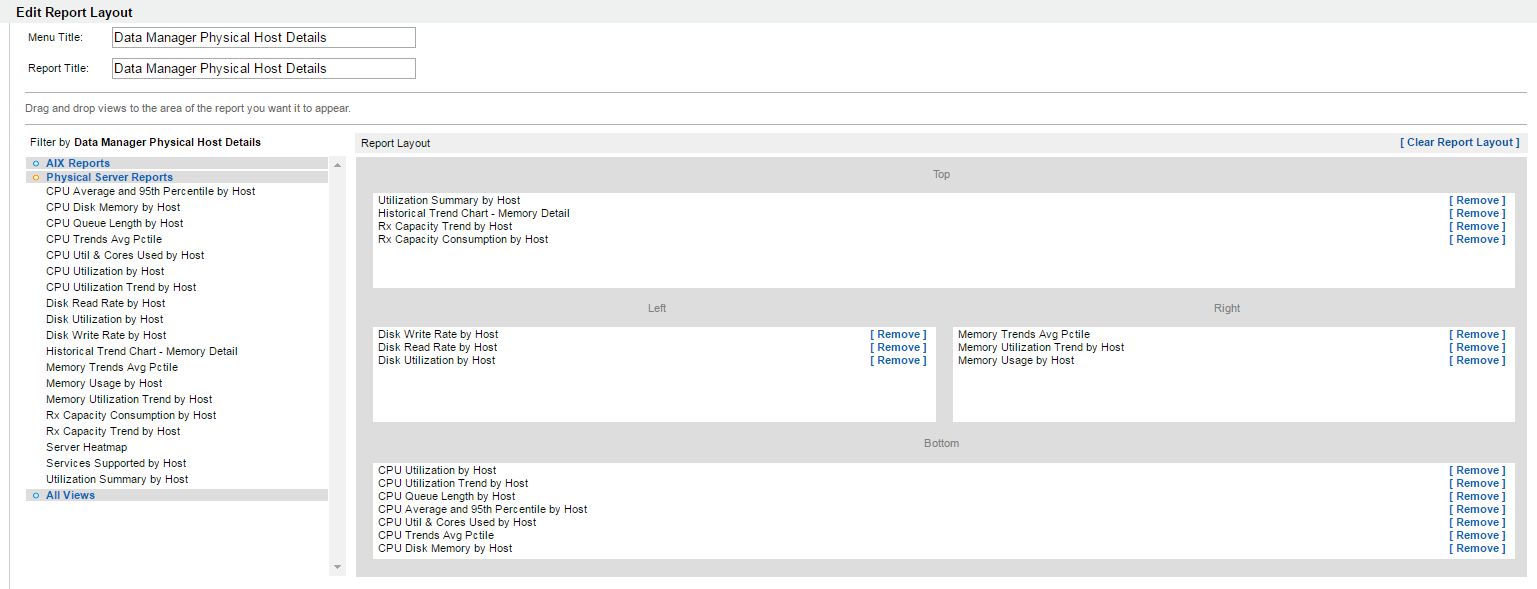Remove Memory Usage by Host from Right
This screenshot has height=589, width=1537.
pos(1477,361)
